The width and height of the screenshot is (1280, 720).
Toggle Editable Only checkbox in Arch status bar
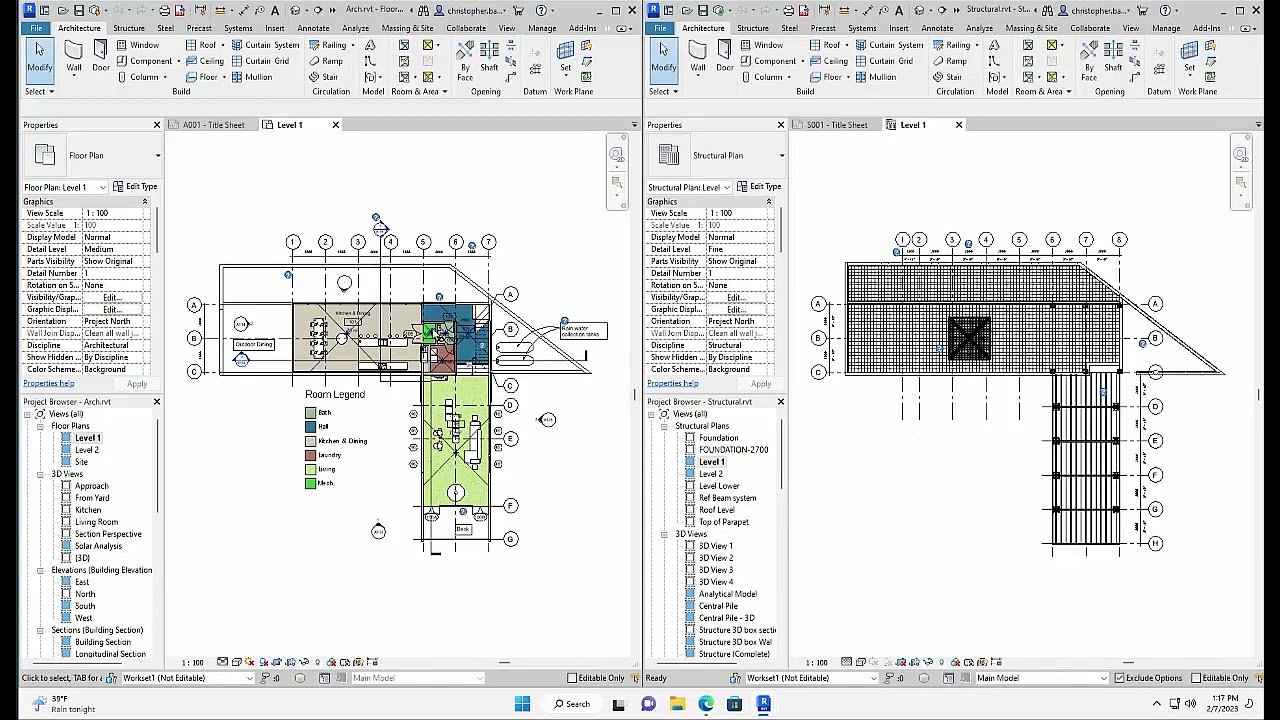click(572, 678)
